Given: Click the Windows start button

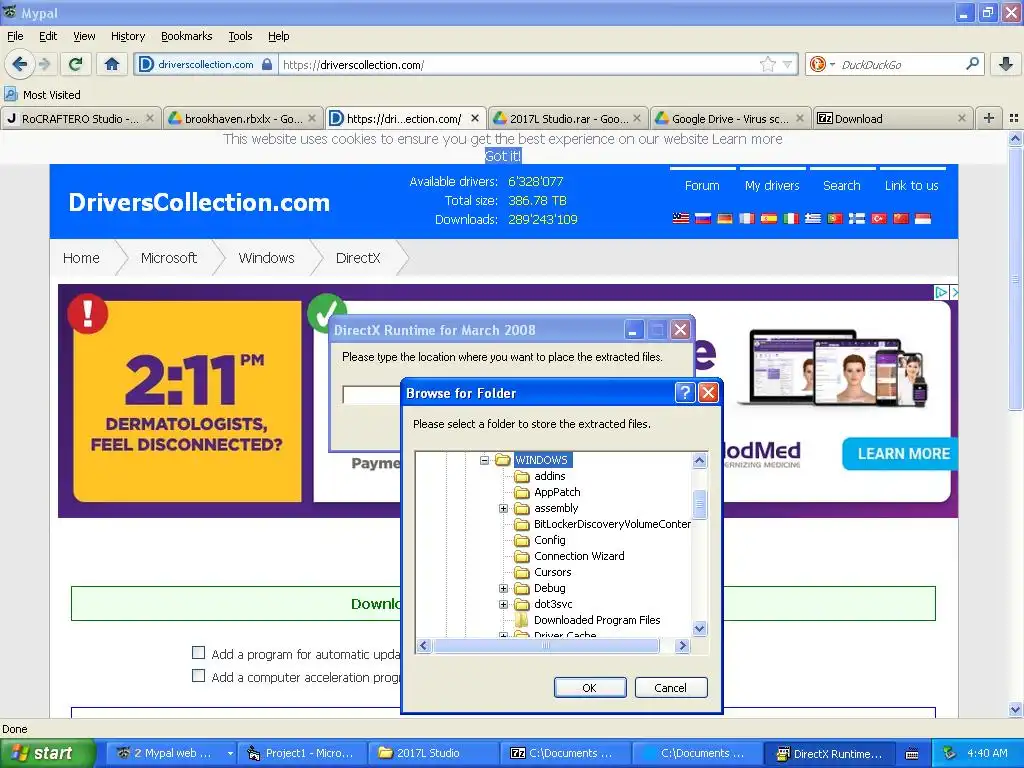Looking at the screenshot, I should (x=47, y=753).
